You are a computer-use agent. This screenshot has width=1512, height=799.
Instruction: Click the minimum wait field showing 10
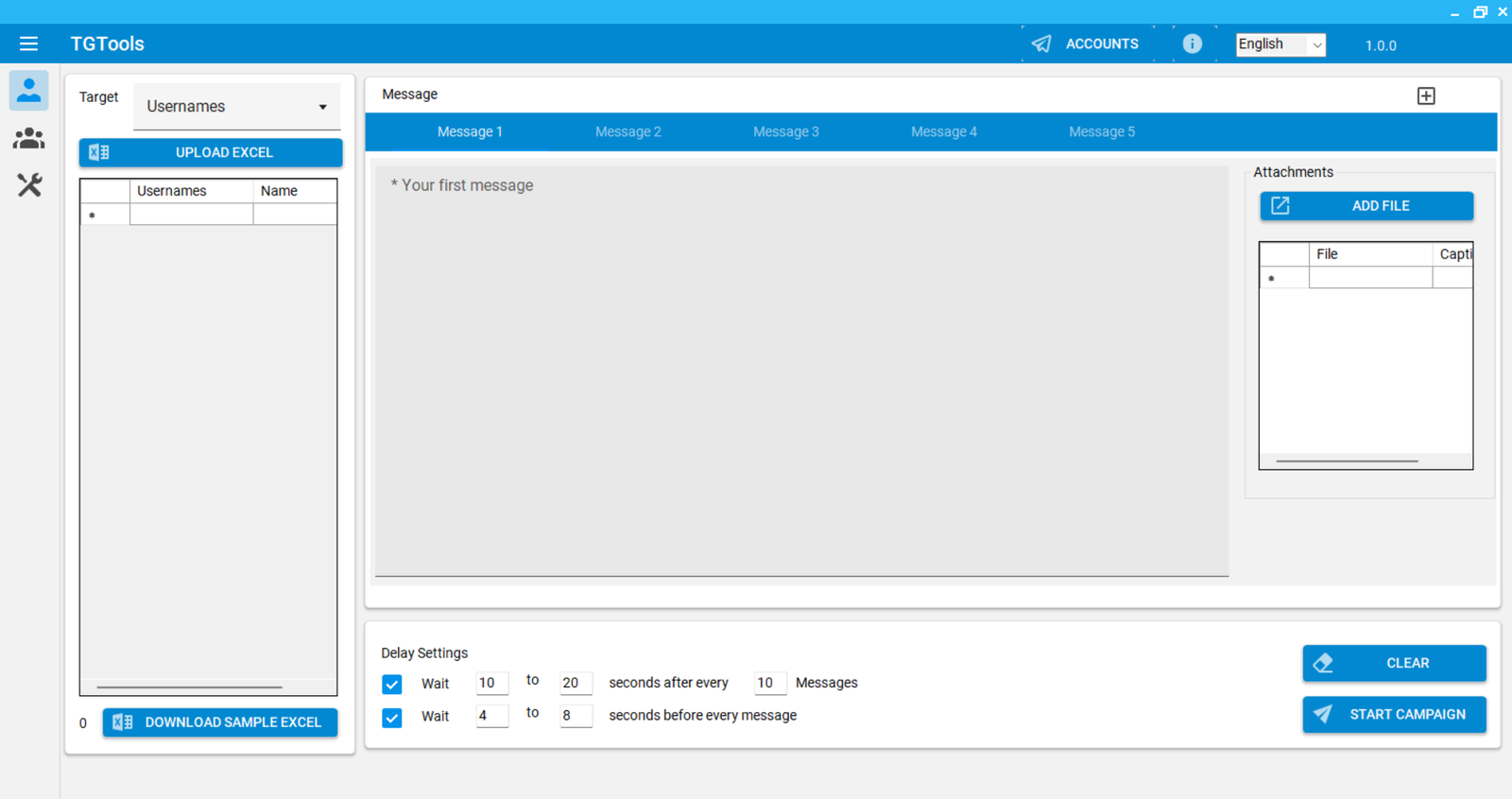point(491,683)
